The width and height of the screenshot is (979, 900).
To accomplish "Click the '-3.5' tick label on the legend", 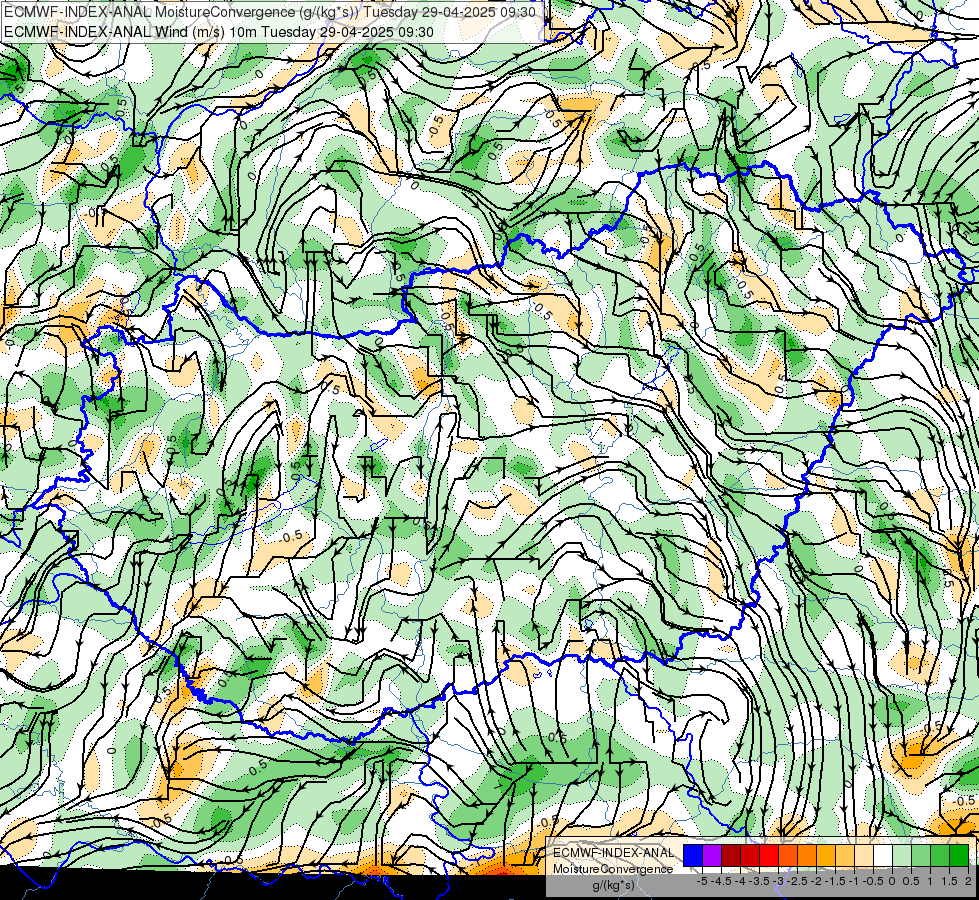I will [x=759, y=881].
